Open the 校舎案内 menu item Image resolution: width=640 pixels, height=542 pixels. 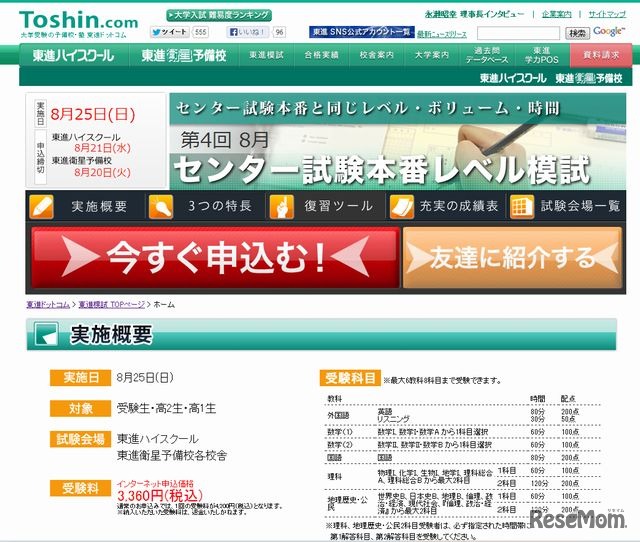pos(377,55)
